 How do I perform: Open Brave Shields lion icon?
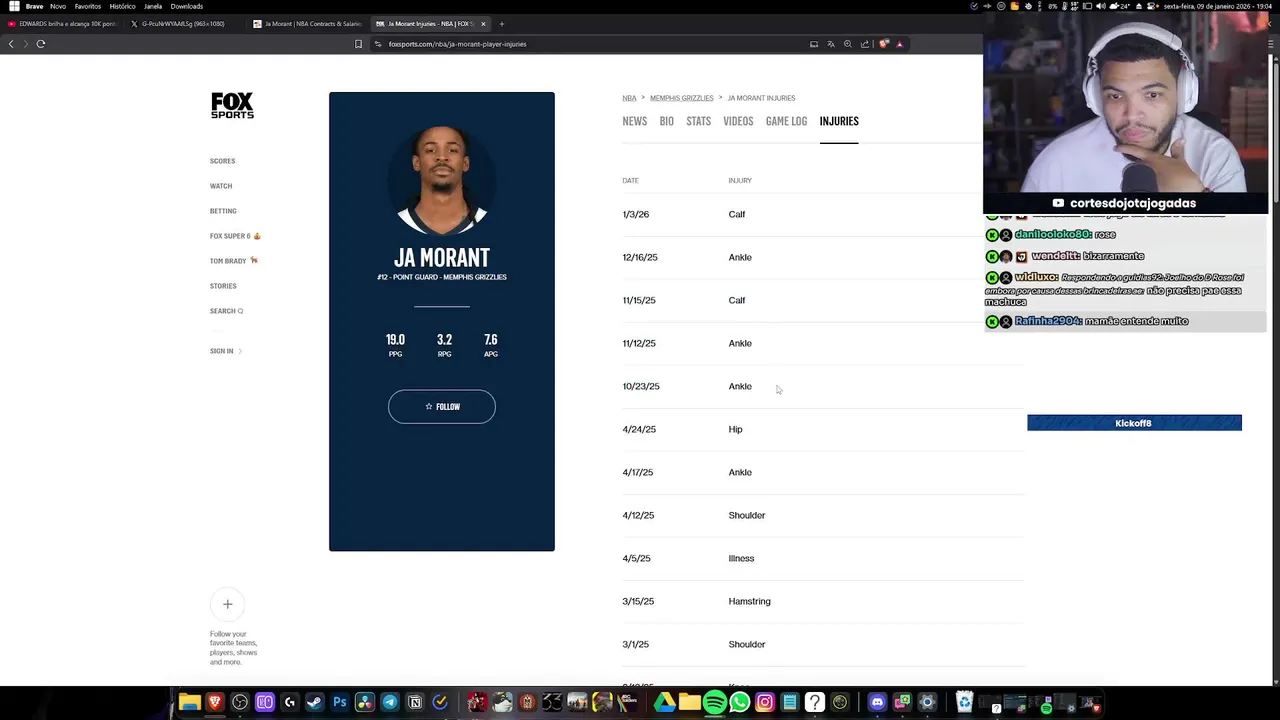click(x=884, y=44)
